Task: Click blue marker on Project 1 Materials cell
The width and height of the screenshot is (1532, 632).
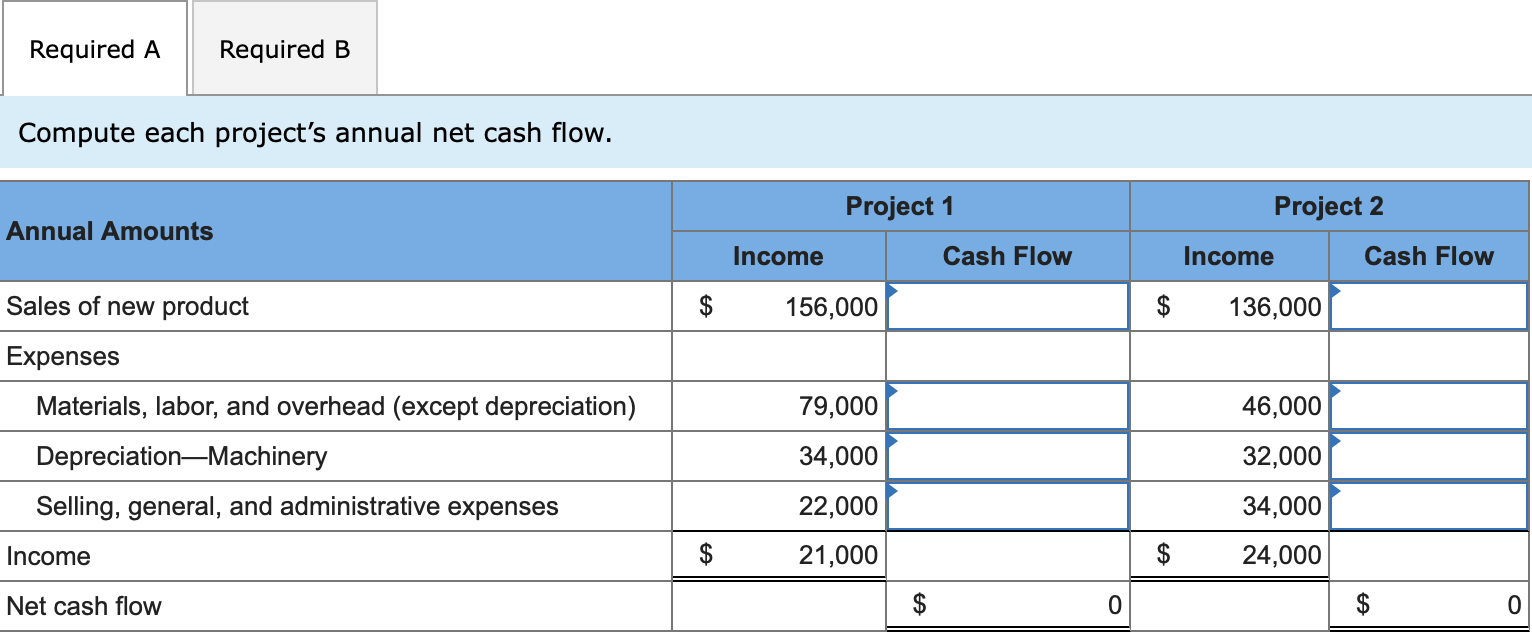Action: (x=891, y=389)
